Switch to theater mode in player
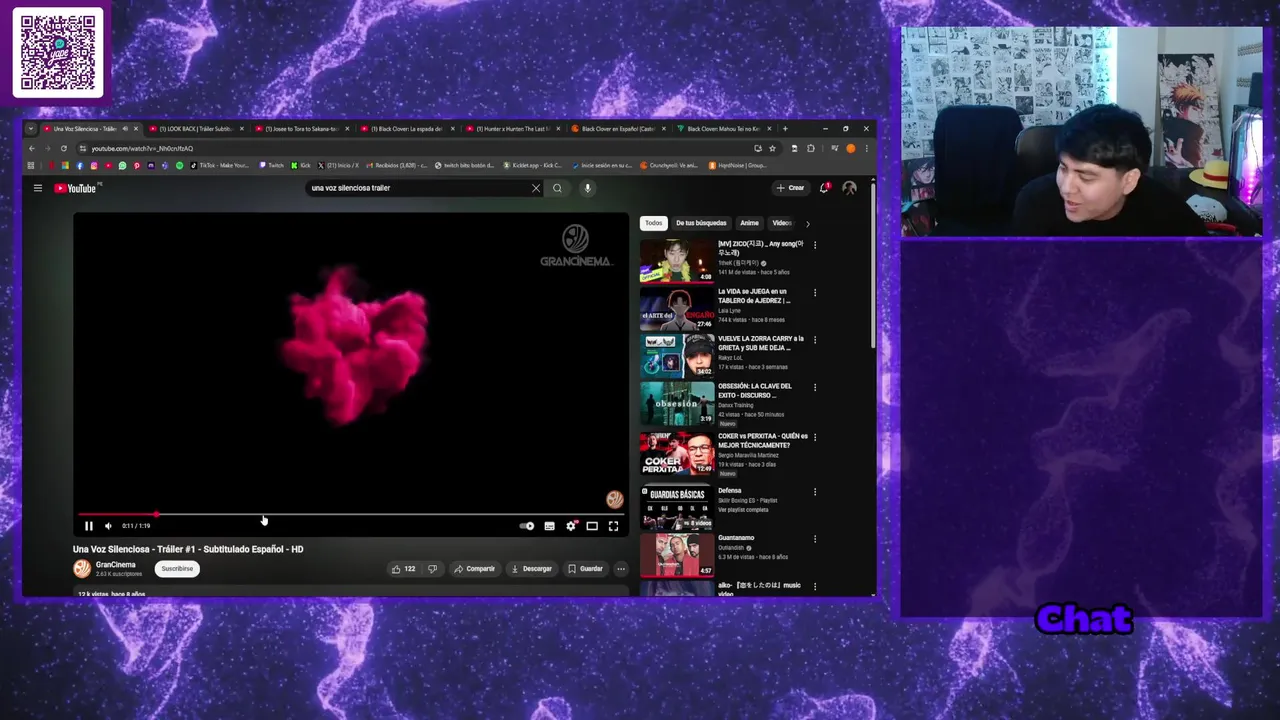This screenshot has width=1280, height=720. coord(592,526)
